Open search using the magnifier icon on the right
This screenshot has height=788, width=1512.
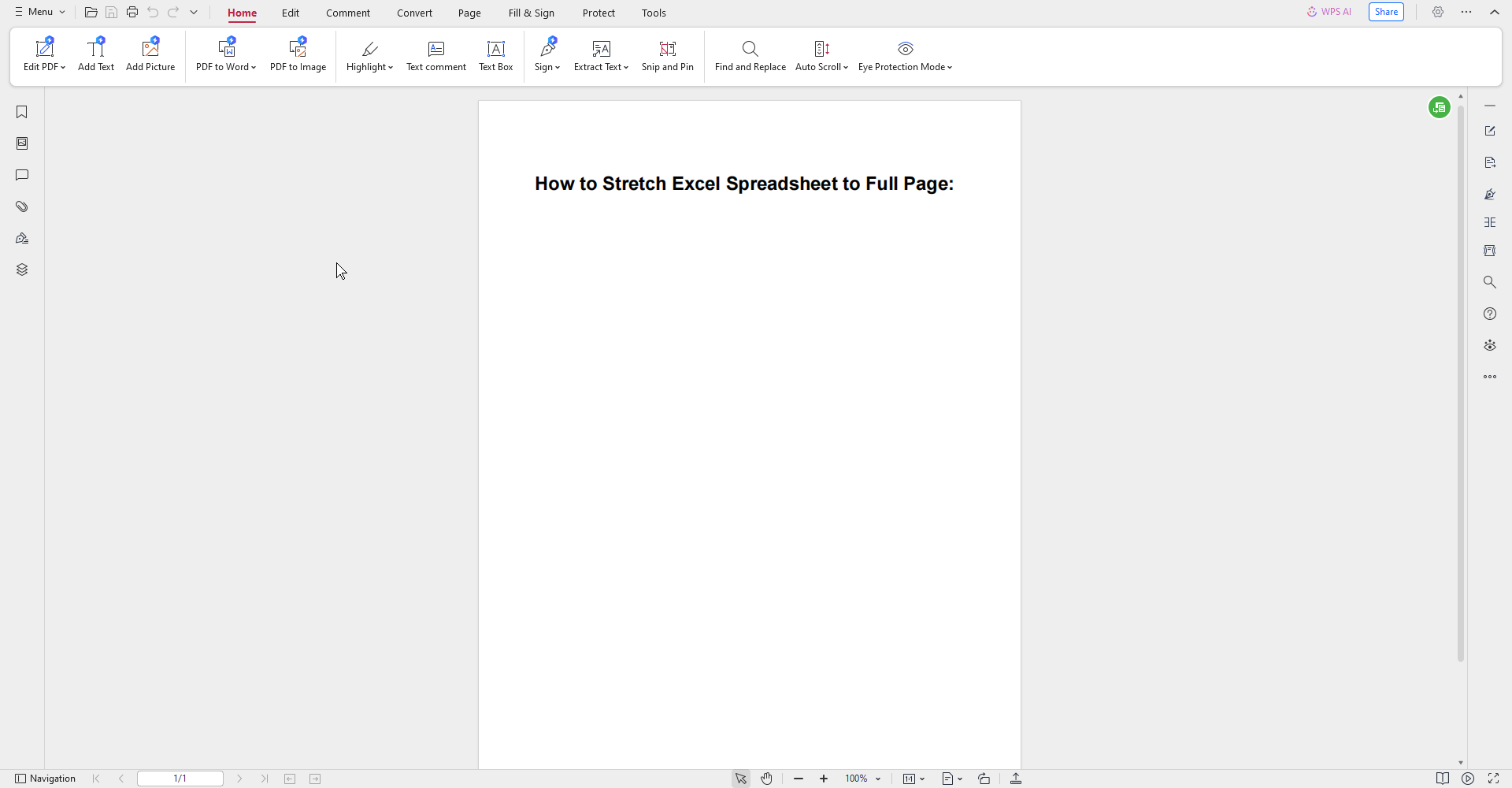(x=1490, y=281)
